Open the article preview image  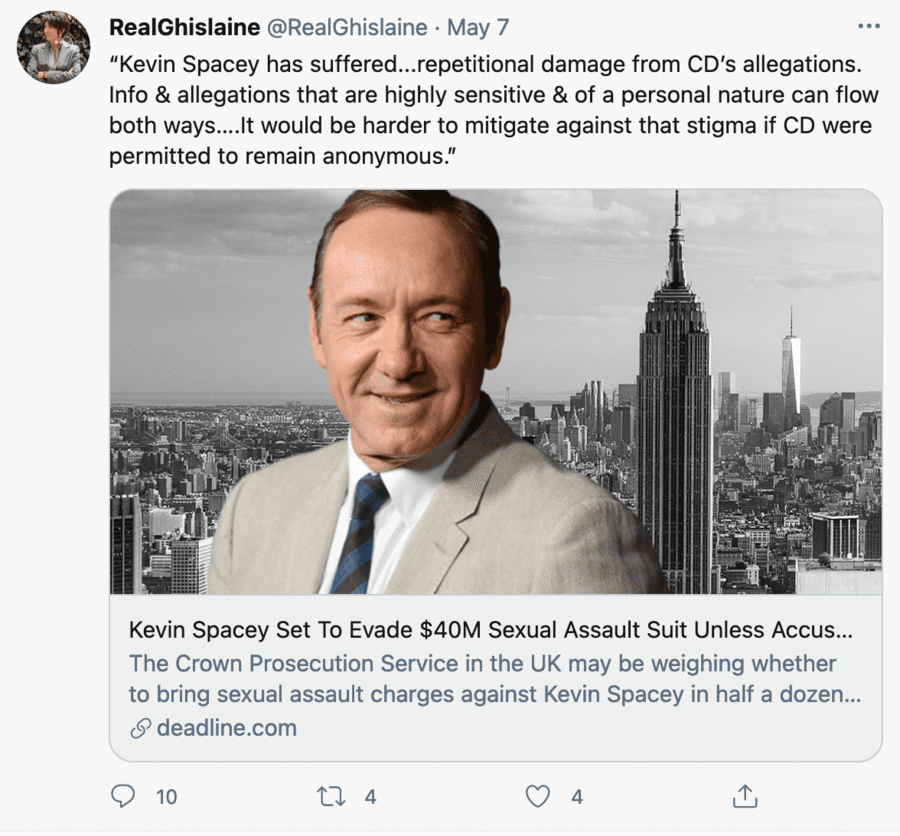(x=495, y=392)
